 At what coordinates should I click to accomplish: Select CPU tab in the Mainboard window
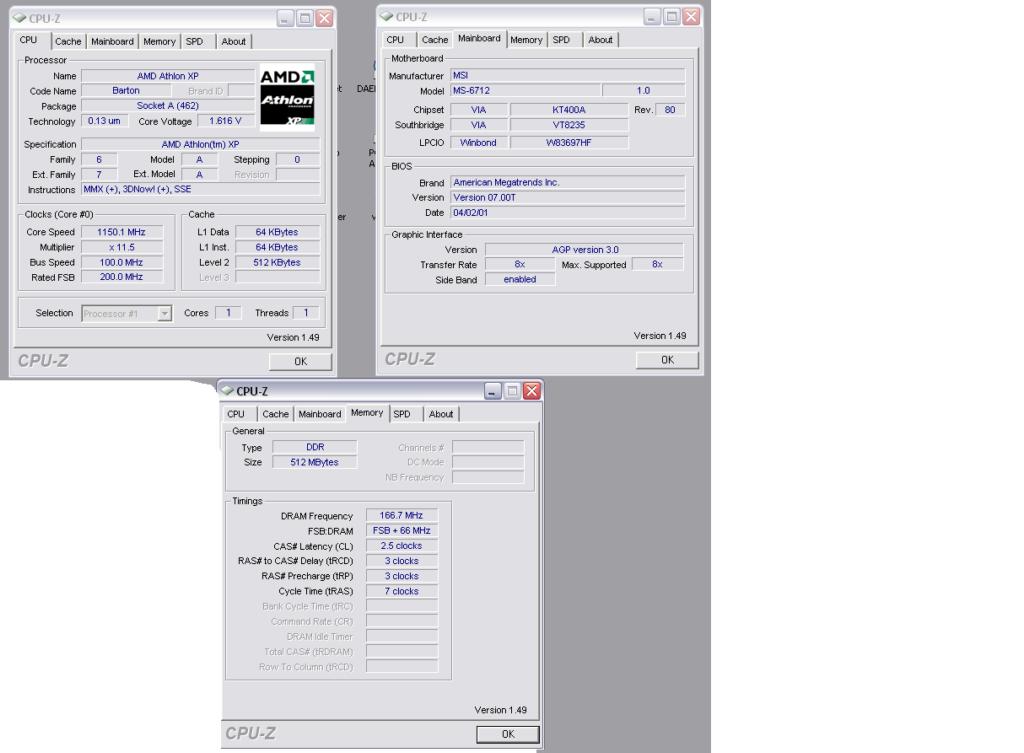[x=395, y=40]
